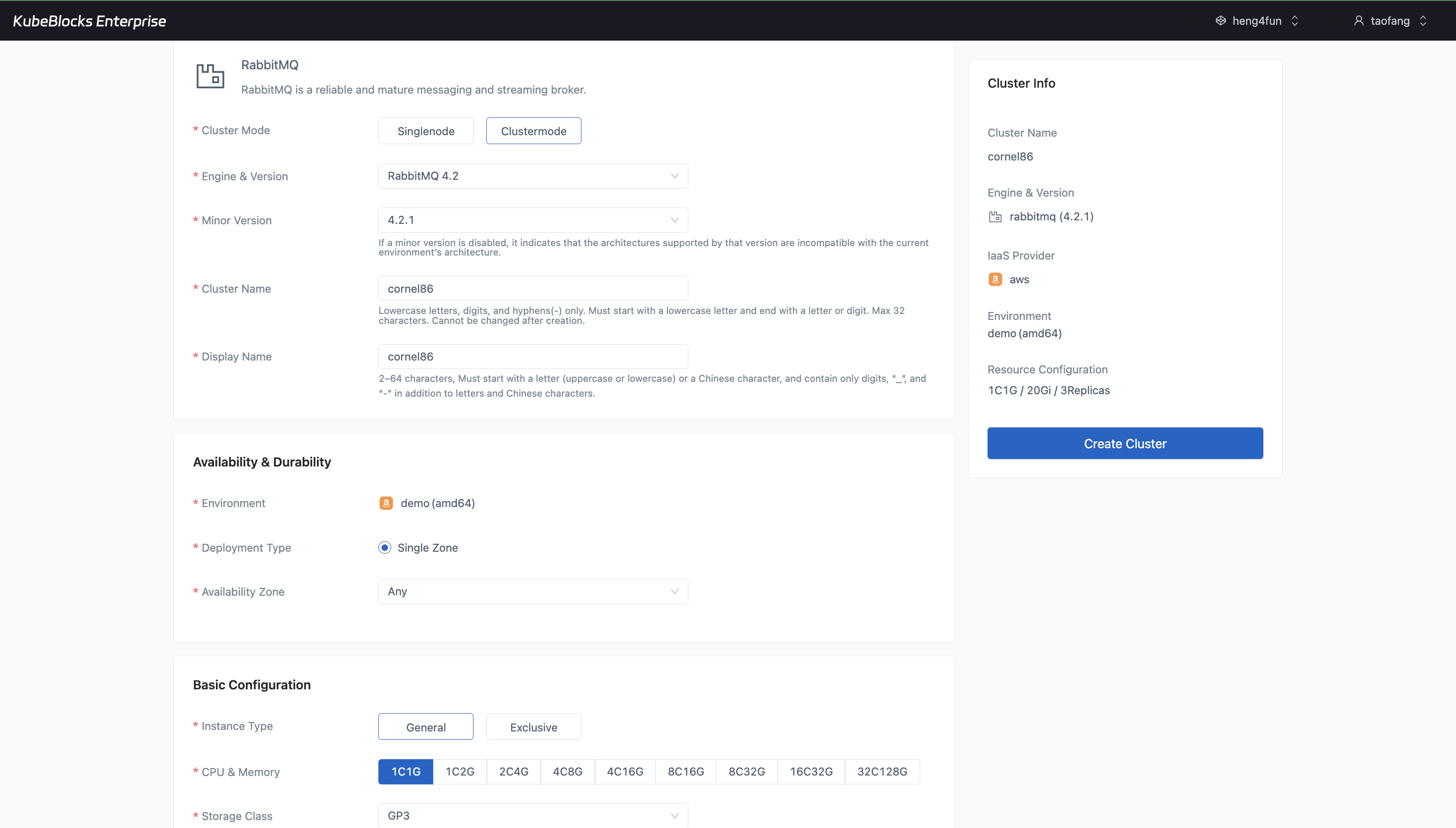Click the aws provider text
The width and height of the screenshot is (1456, 828).
pyautogui.click(x=1019, y=279)
